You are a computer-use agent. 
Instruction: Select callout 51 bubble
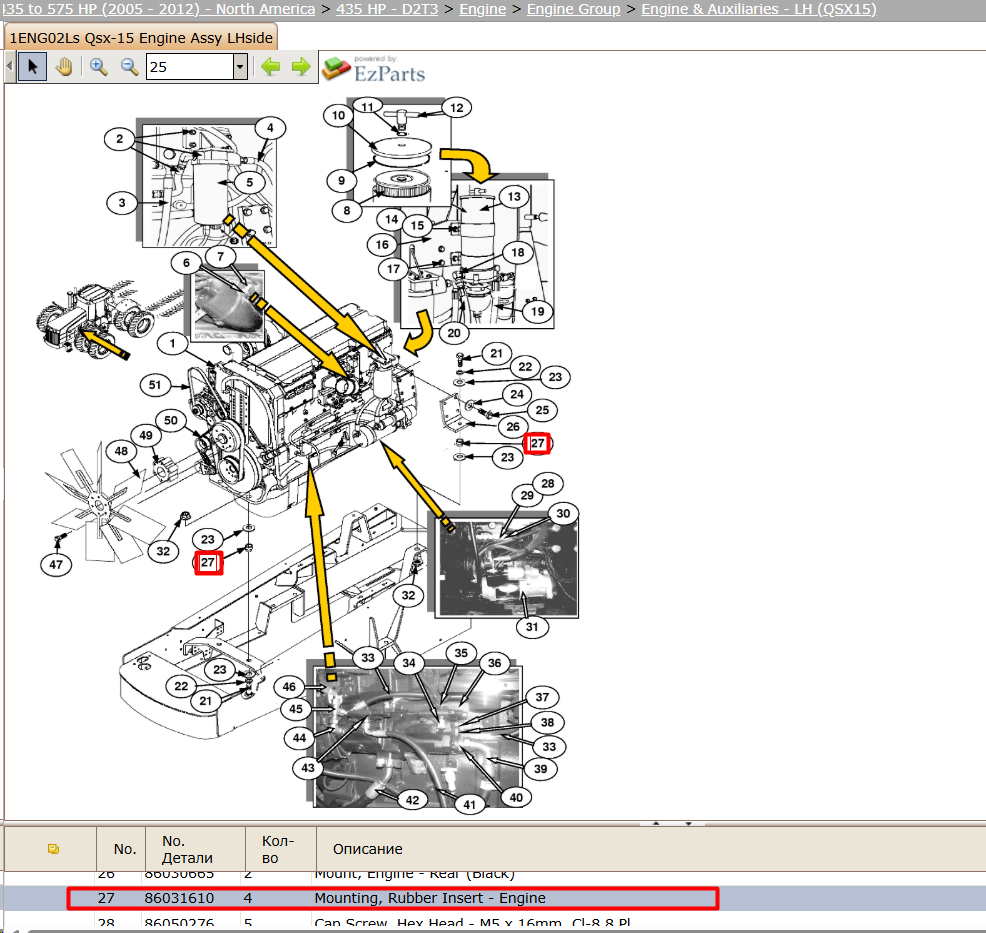click(x=155, y=385)
